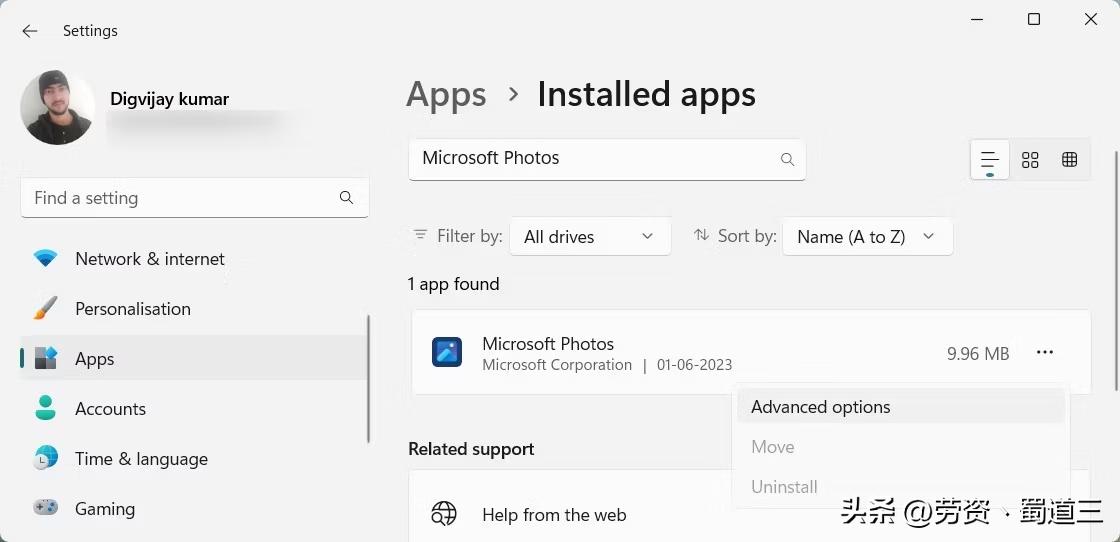Click the Installed apps heading
Image resolution: width=1120 pixels, height=542 pixels.
646,94
